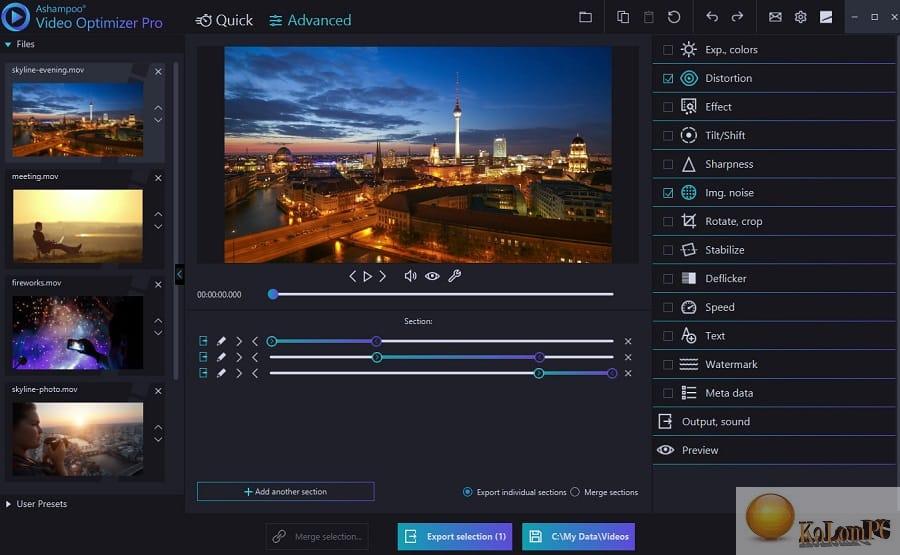900x555 pixels.
Task: Click the wrench tool icon
Action: [x=455, y=276]
